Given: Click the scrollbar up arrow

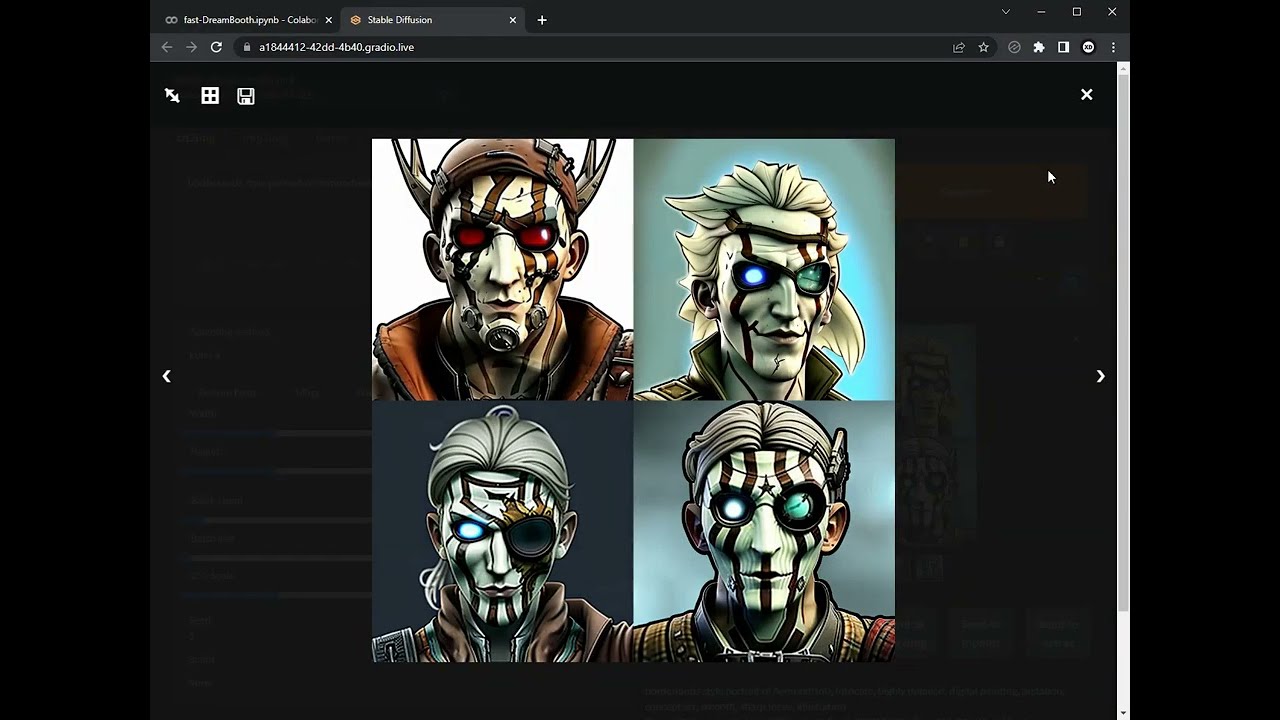Looking at the screenshot, I should click(x=1123, y=68).
